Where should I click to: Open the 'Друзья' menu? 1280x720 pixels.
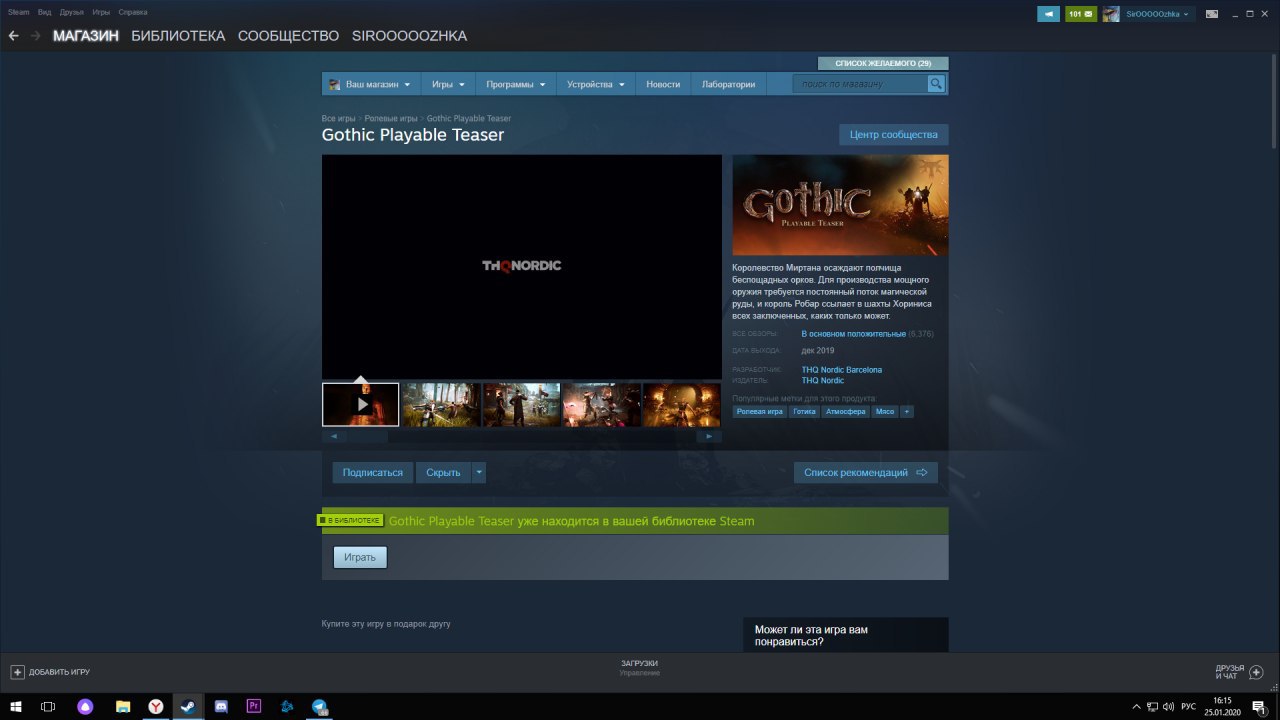(72, 12)
